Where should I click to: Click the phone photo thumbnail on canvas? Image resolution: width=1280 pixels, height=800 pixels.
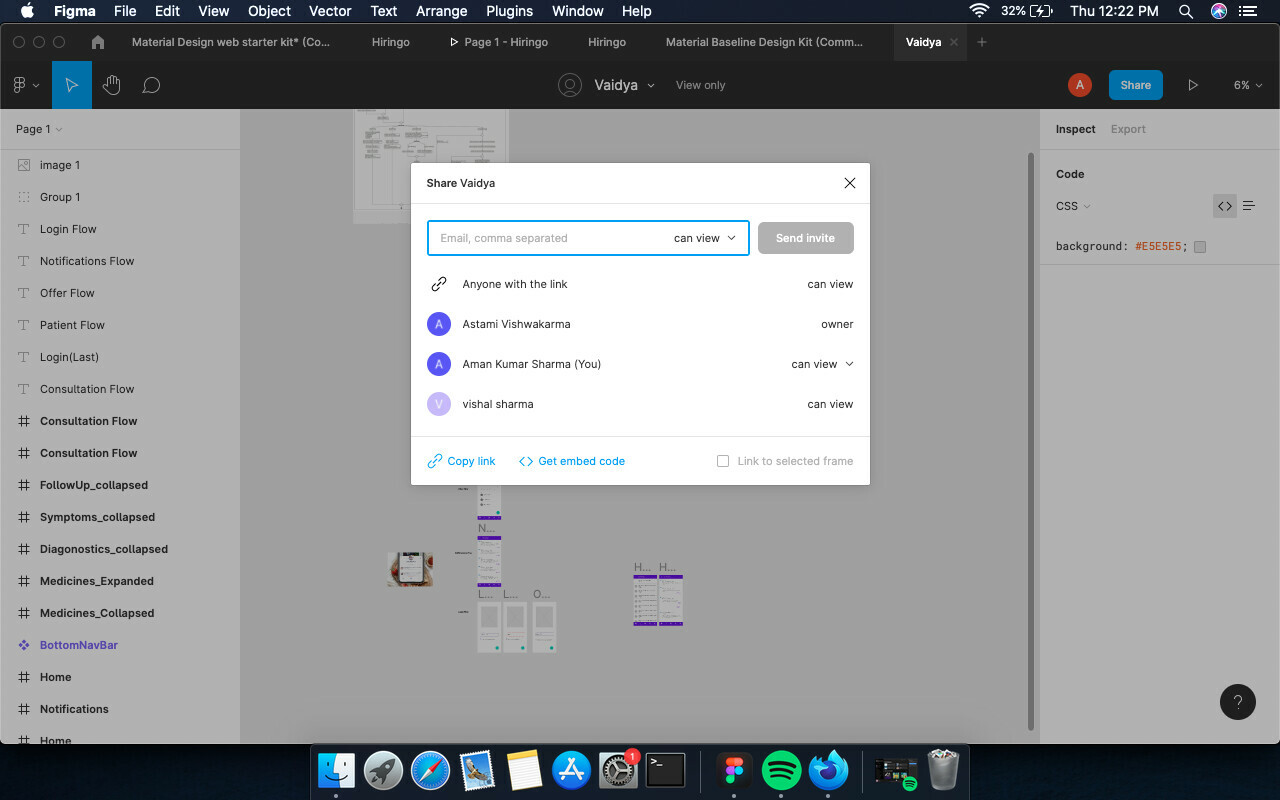pos(410,569)
